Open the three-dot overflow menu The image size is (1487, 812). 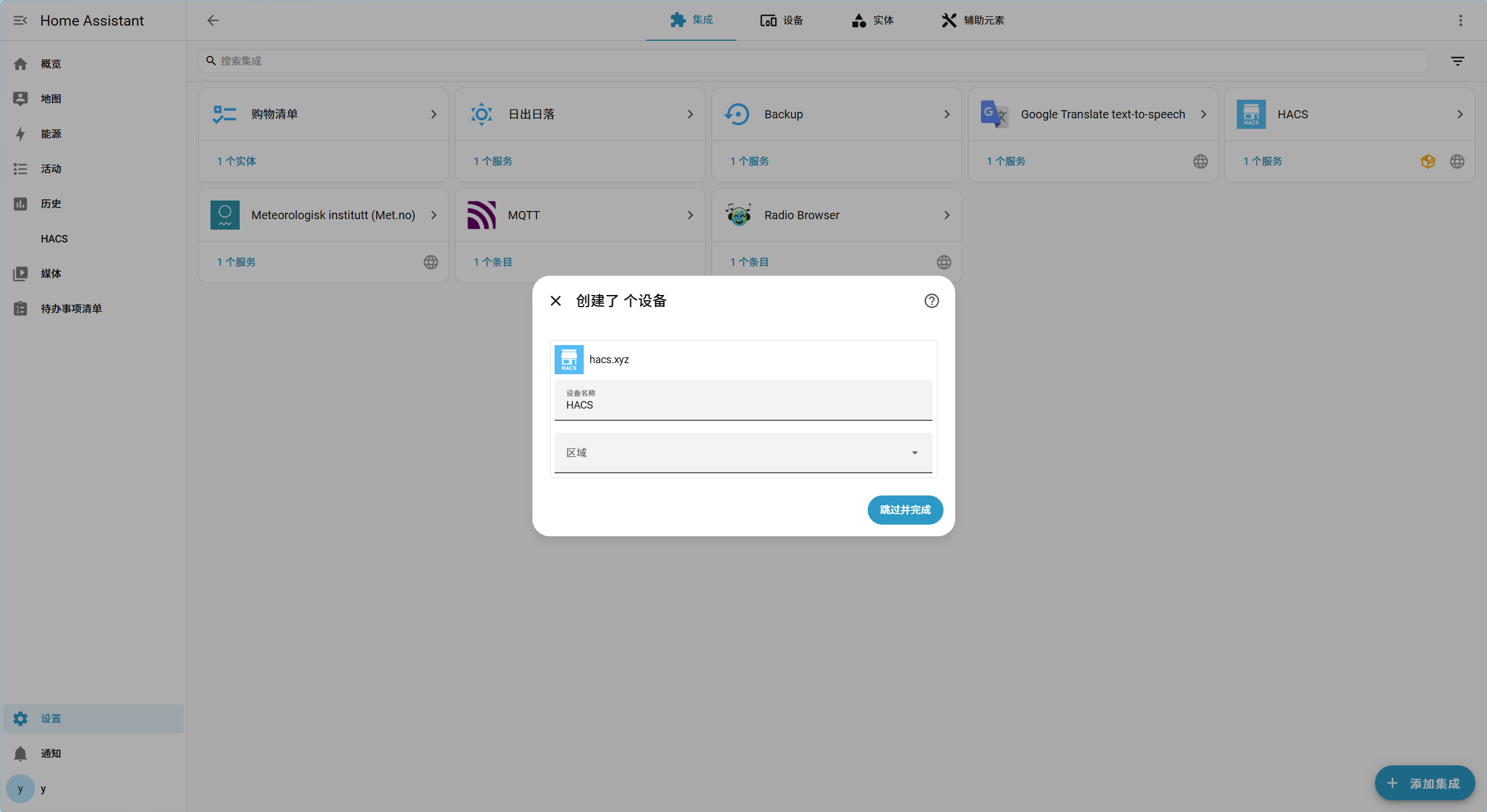coord(1461,20)
